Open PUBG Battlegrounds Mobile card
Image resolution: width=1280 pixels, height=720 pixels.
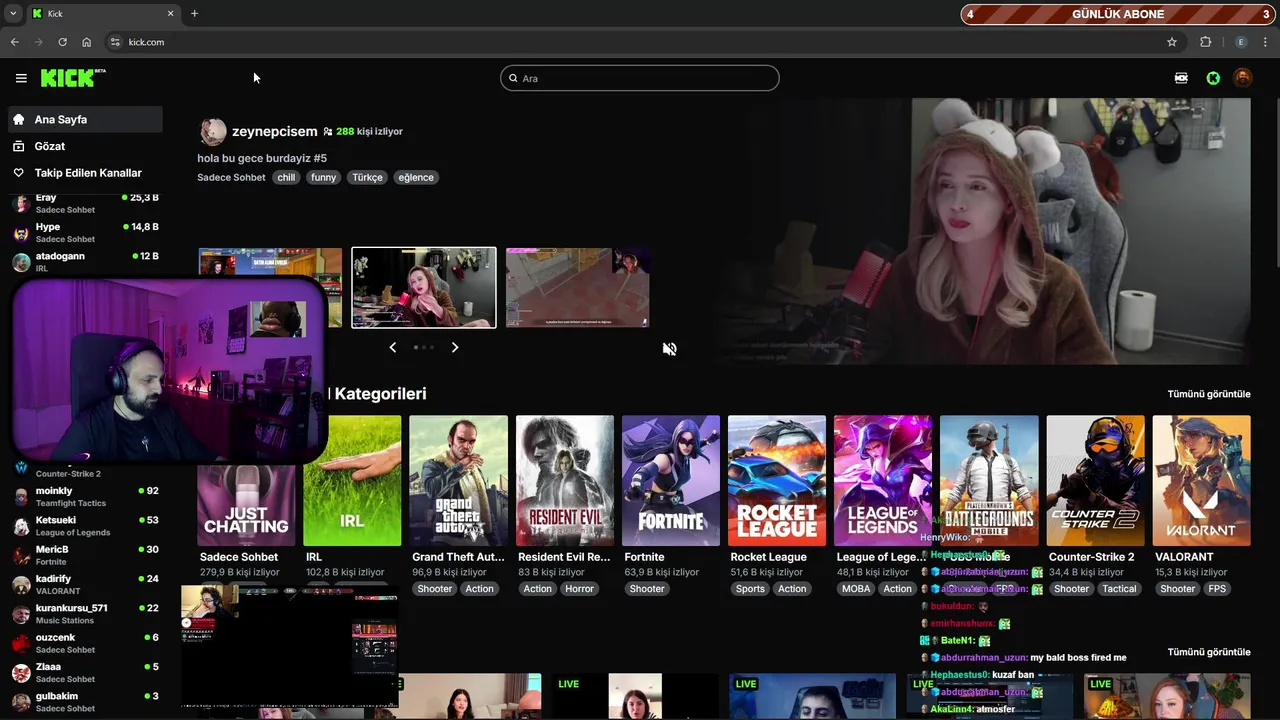tap(989, 480)
